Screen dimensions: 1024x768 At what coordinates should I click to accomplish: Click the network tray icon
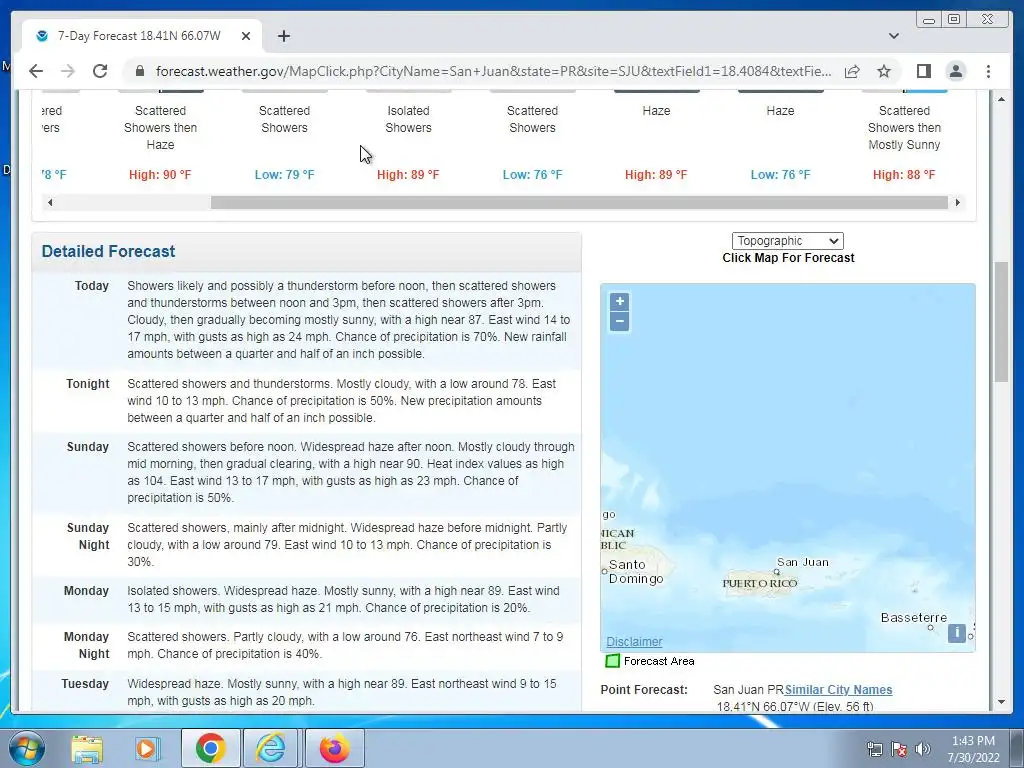point(874,749)
